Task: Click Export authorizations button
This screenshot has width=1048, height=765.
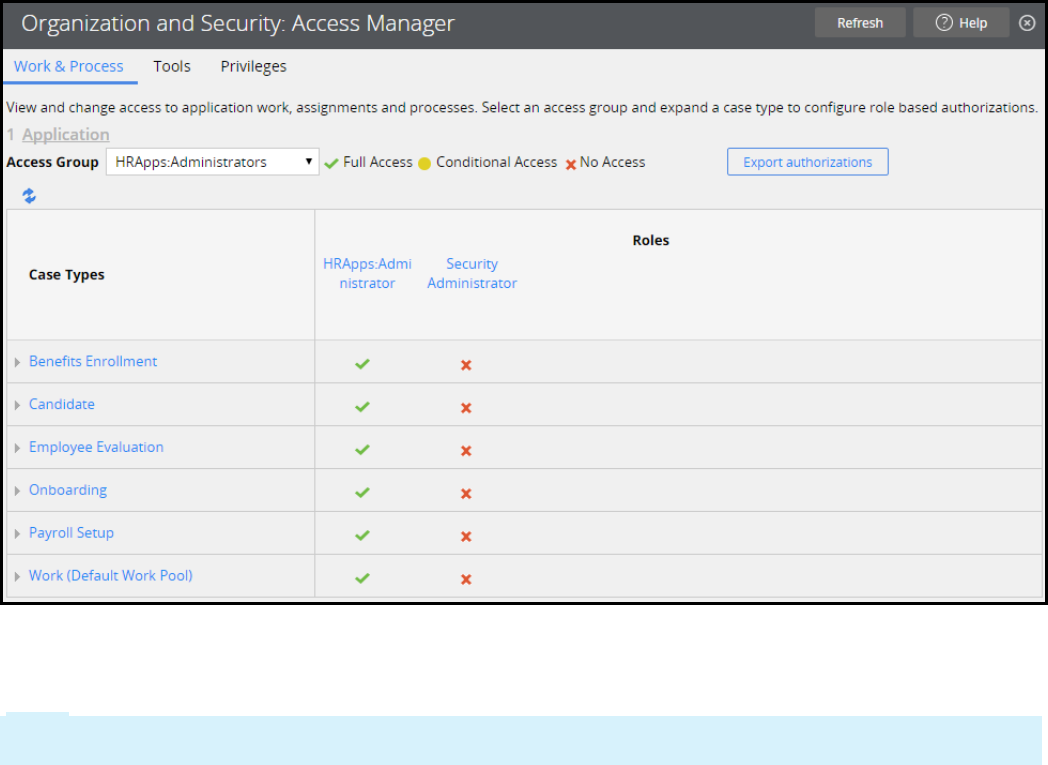Action: click(x=807, y=162)
